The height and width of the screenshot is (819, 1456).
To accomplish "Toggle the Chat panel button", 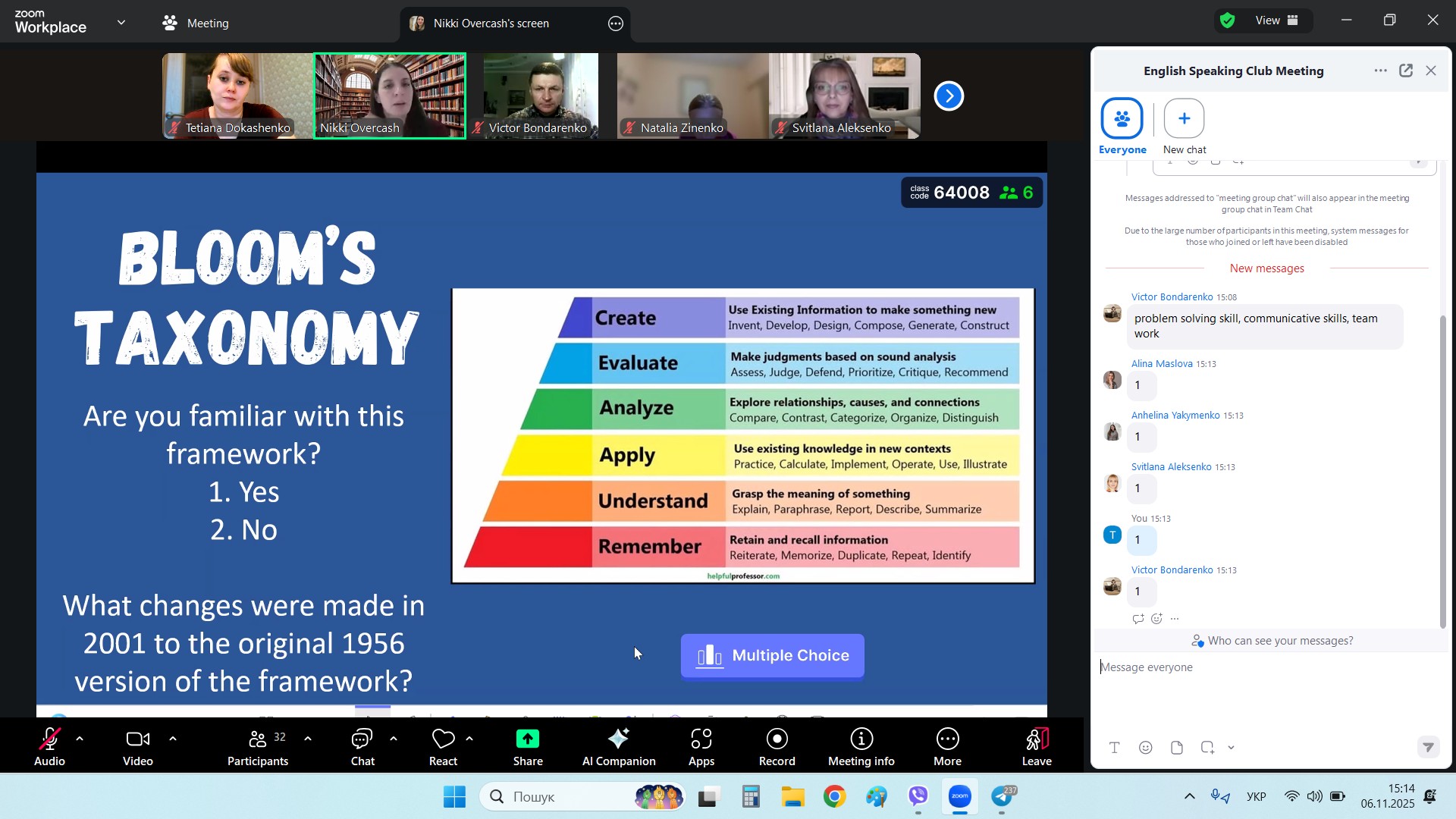I will (x=362, y=747).
